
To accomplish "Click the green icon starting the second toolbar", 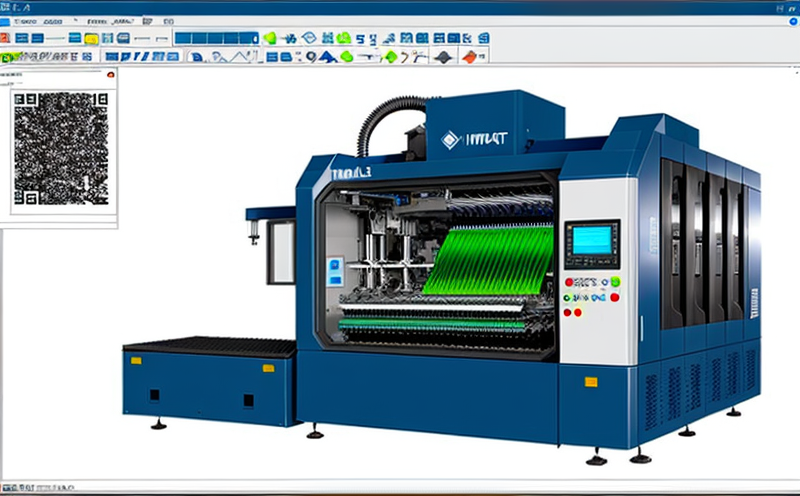I will click(8, 57).
